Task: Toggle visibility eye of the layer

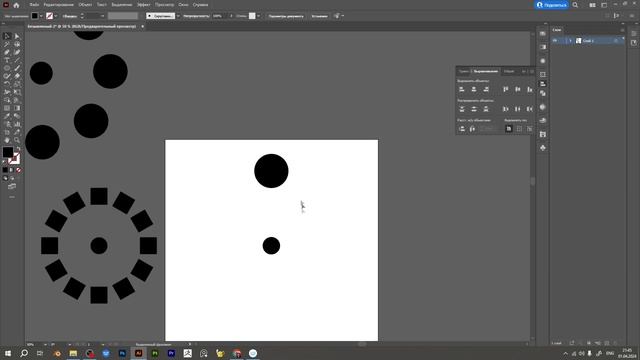Action: [x=555, y=40]
